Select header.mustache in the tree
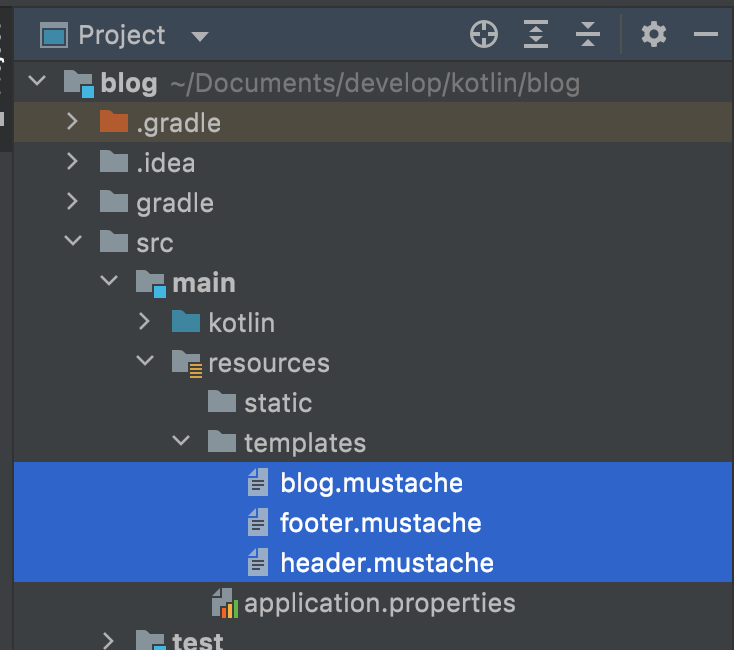 point(373,562)
